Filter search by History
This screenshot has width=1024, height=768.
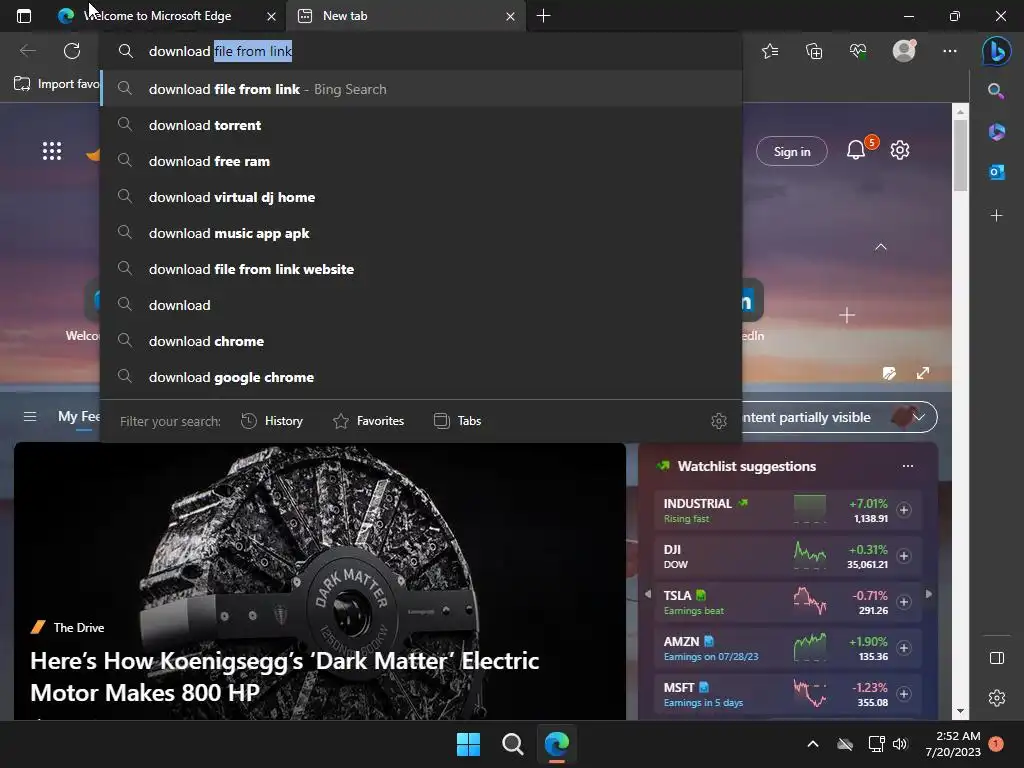tap(272, 421)
